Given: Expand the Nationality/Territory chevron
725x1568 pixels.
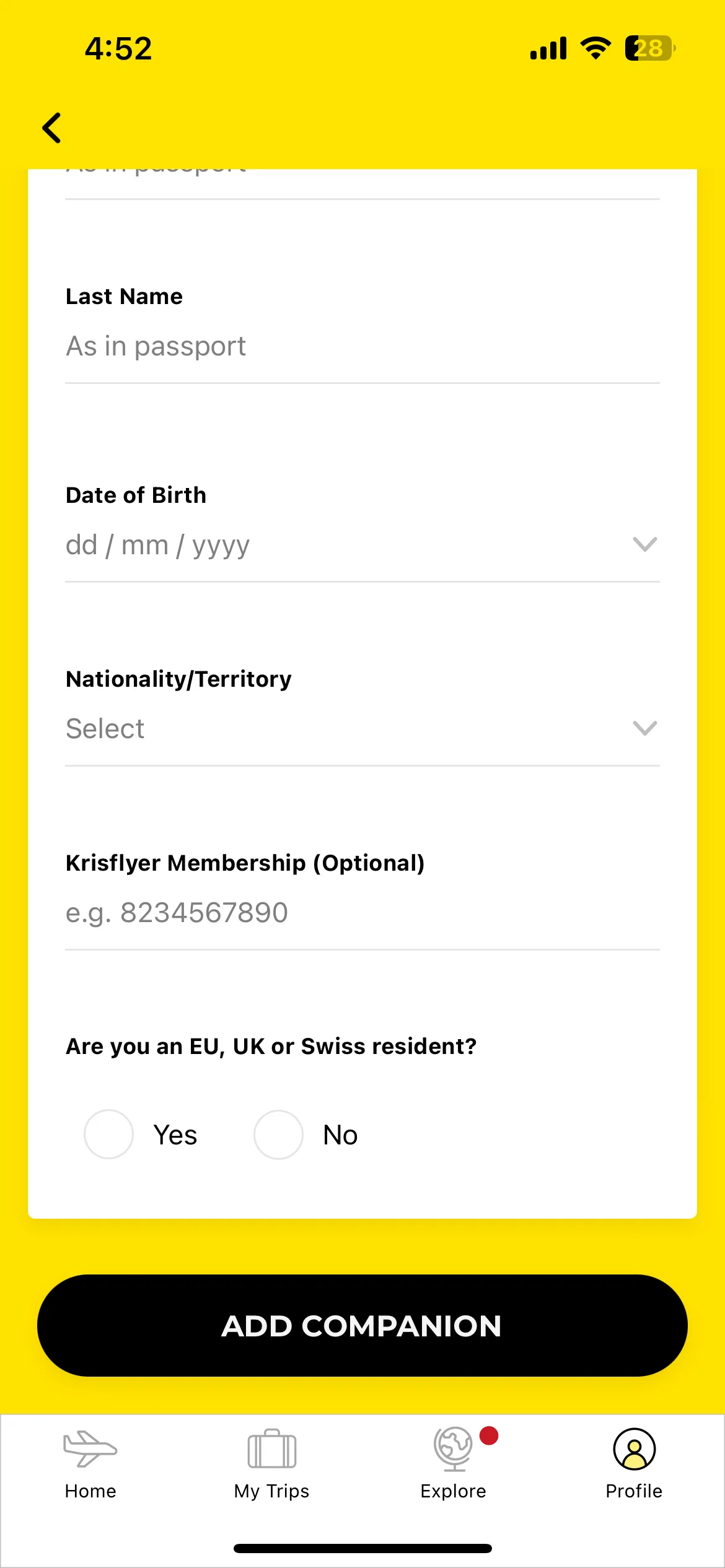Looking at the screenshot, I should pyautogui.click(x=644, y=728).
